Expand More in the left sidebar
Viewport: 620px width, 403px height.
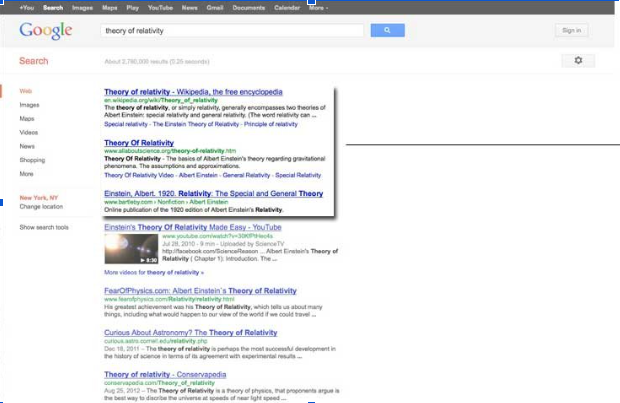26,174
